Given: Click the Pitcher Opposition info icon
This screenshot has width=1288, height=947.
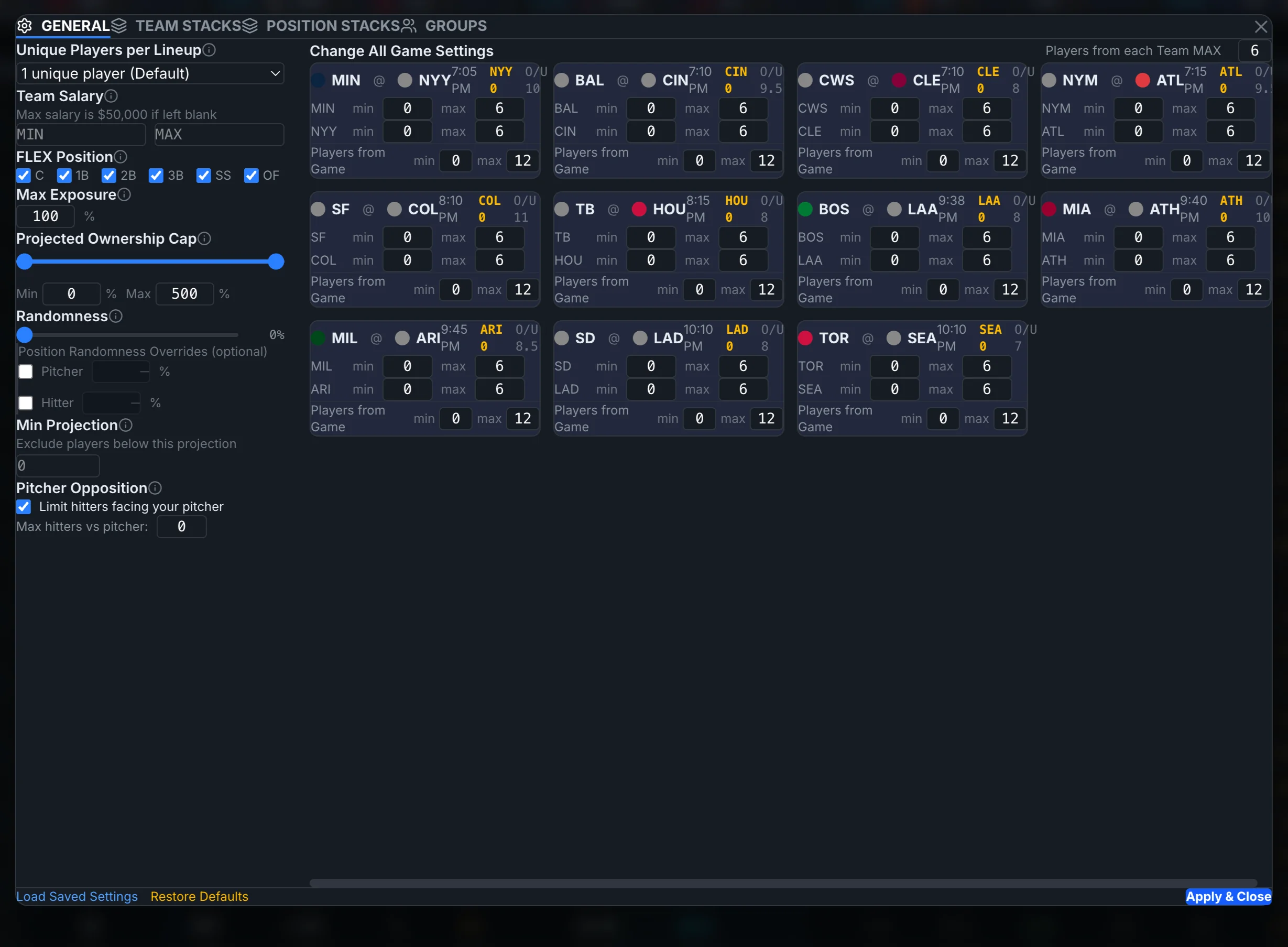Looking at the screenshot, I should coord(155,488).
